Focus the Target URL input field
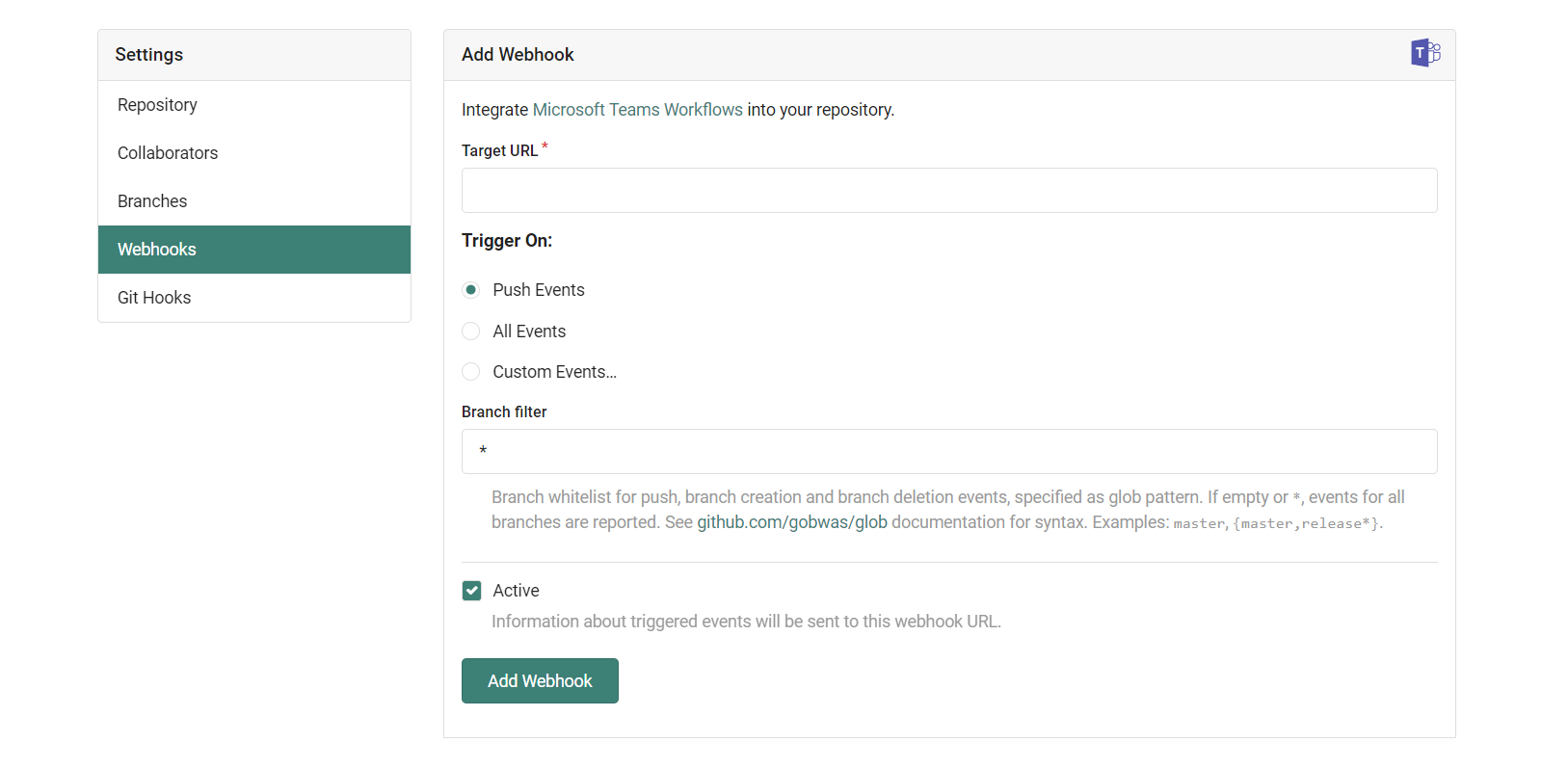Viewport: 1568px width, 769px height. [x=949, y=191]
